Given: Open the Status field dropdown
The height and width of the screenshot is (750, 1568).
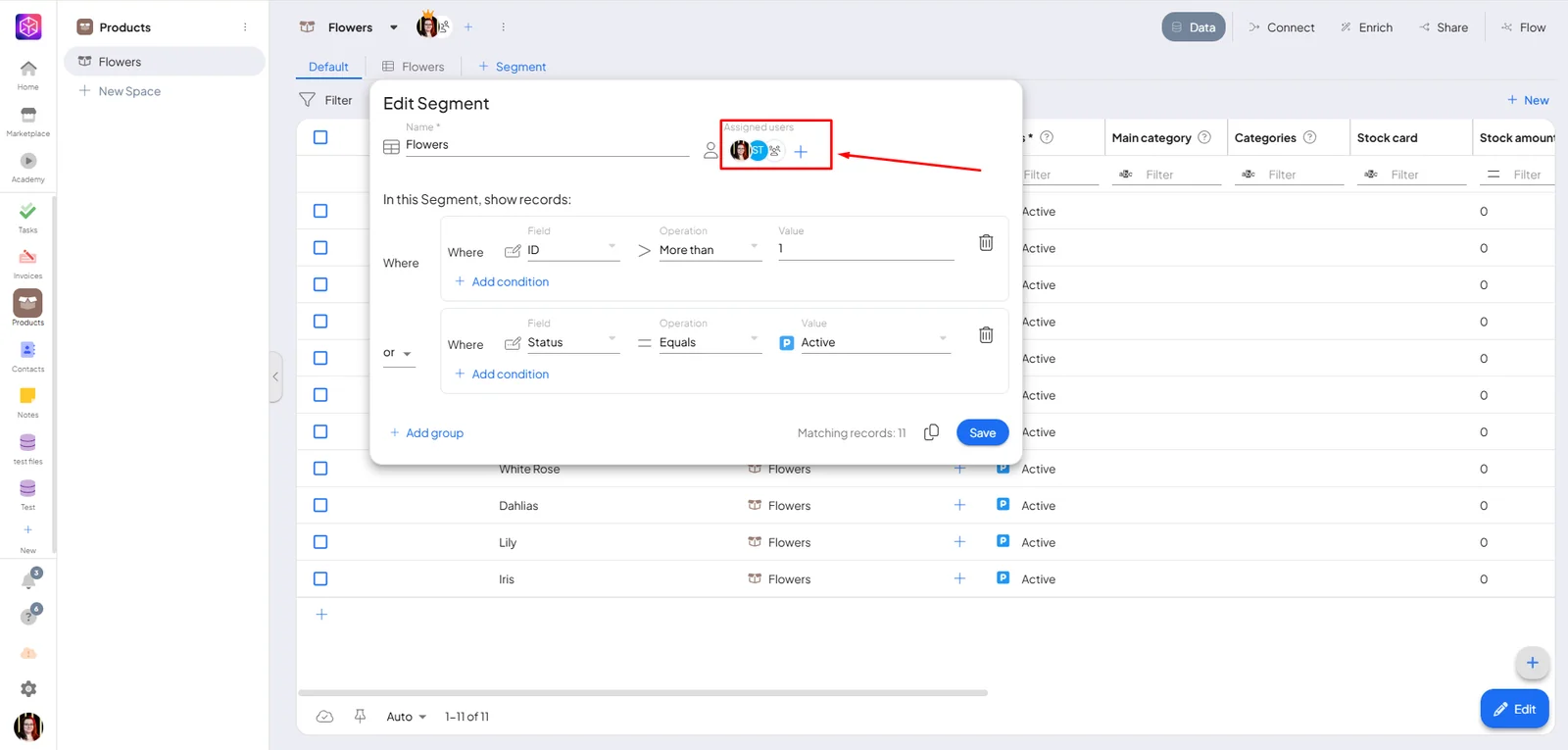Looking at the screenshot, I should click(572, 342).
